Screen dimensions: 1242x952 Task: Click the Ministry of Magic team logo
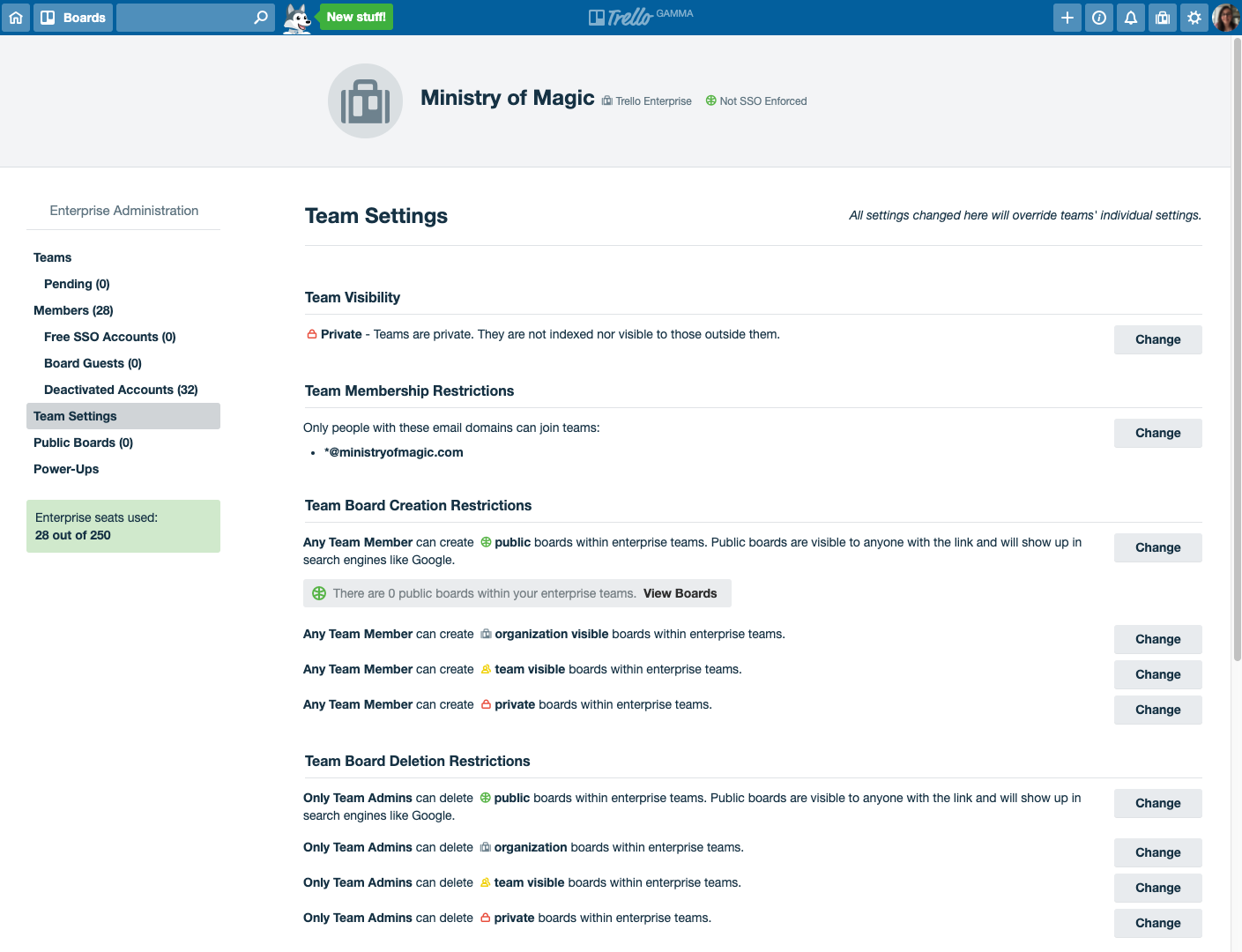pyautogui.click(x=365, y=101)
